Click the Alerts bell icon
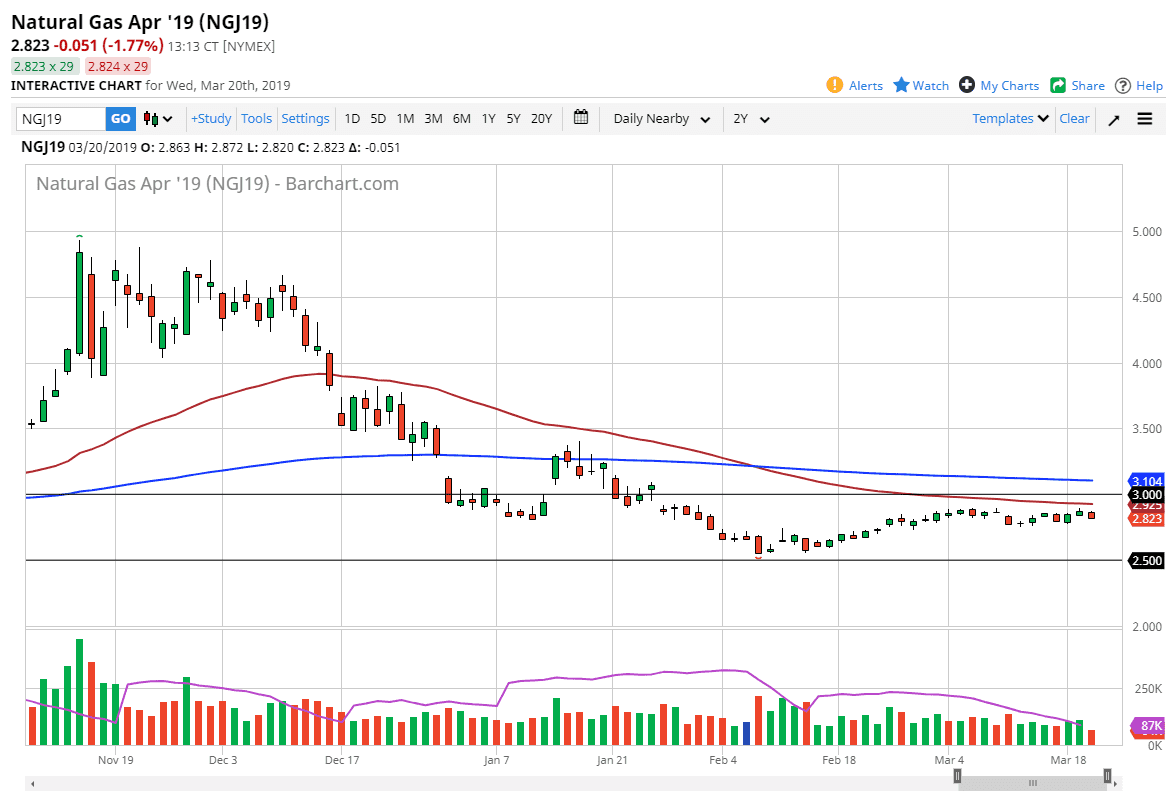Image resolution: width=1166 pixels, height=798 pixels. click(836, 85)
